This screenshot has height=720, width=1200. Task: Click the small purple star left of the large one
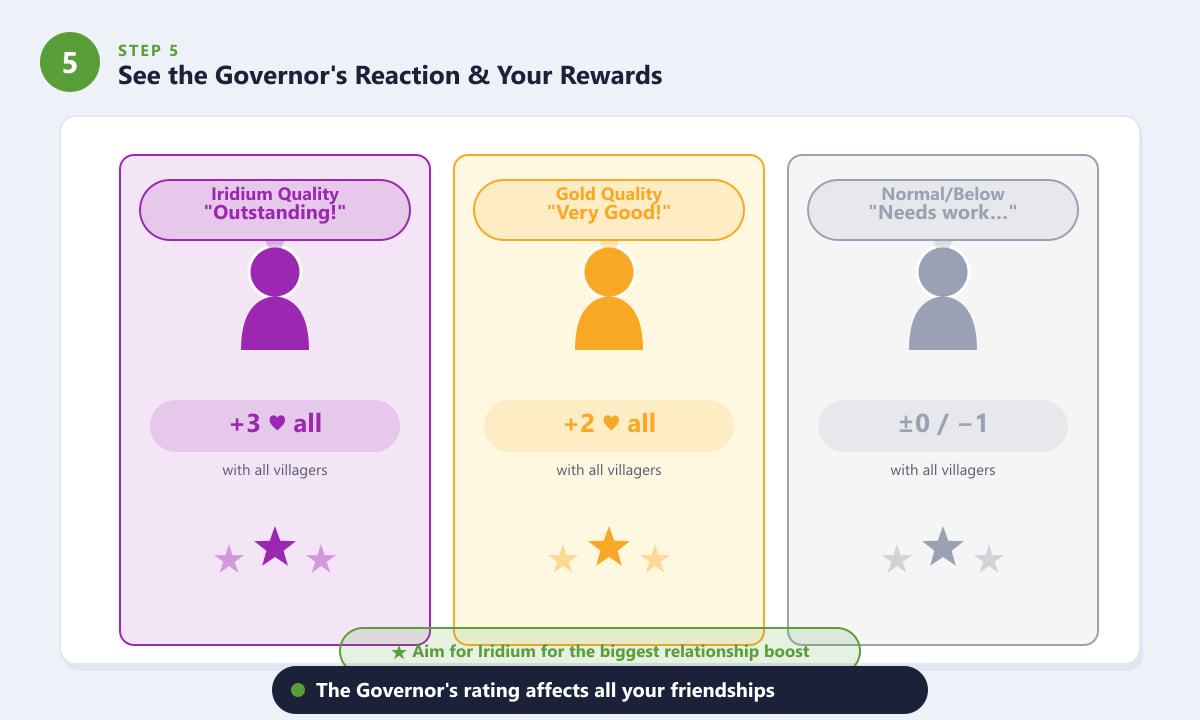229,559
